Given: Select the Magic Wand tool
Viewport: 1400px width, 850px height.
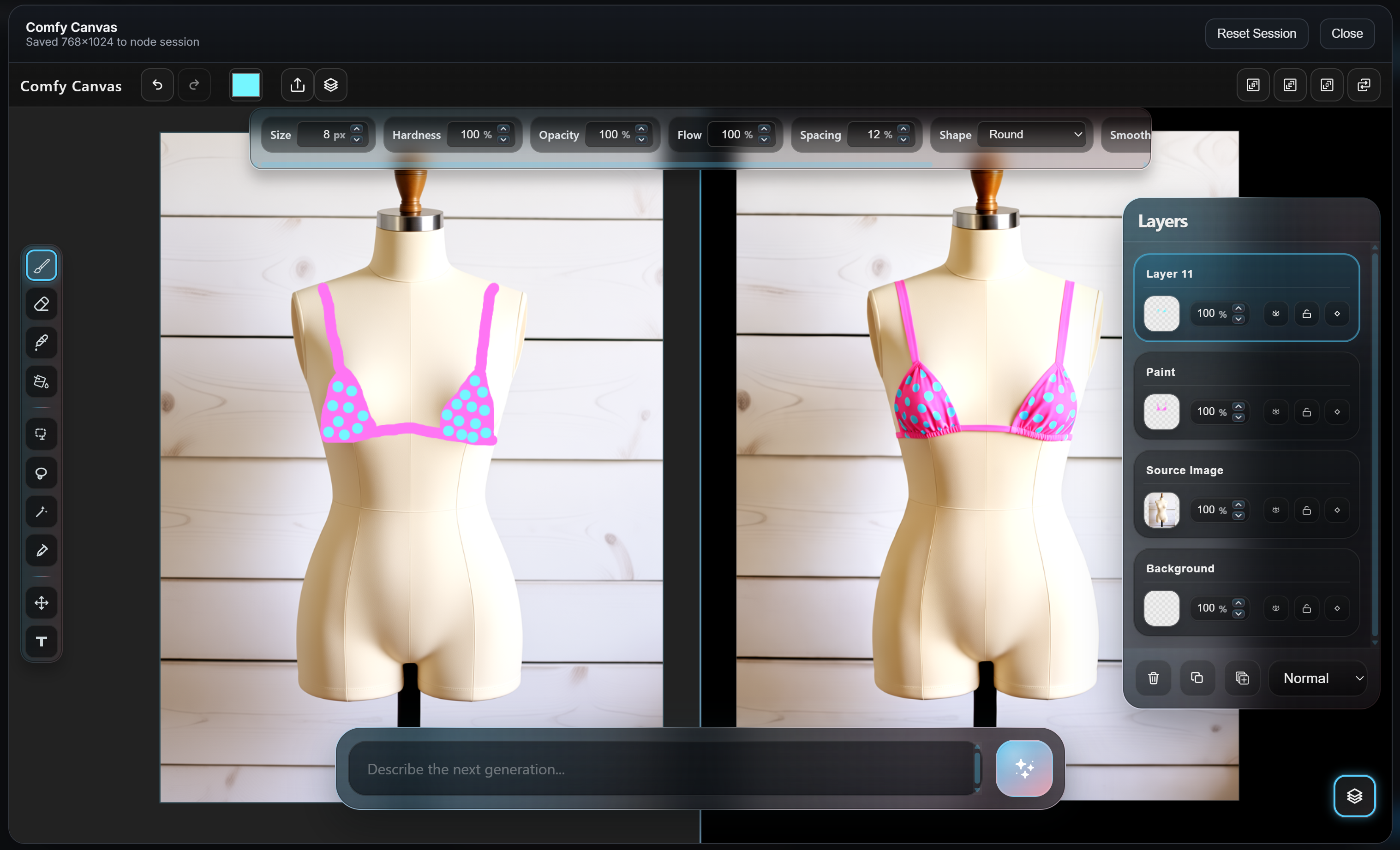Looking at the screenshot, I should (42, 511).
